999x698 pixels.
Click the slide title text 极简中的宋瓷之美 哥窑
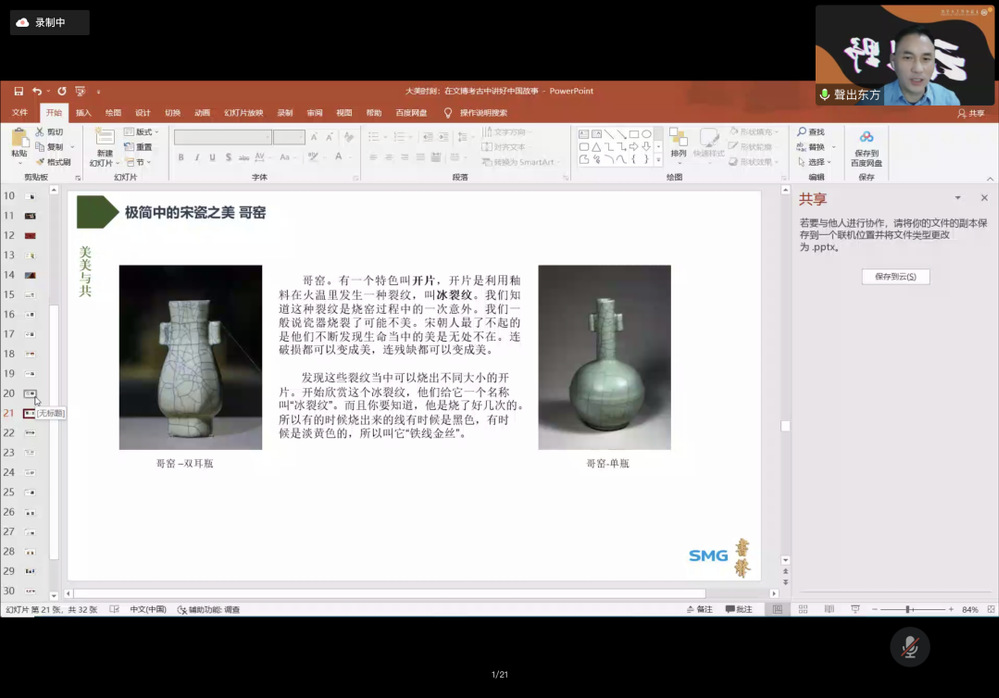pos(195,213)
